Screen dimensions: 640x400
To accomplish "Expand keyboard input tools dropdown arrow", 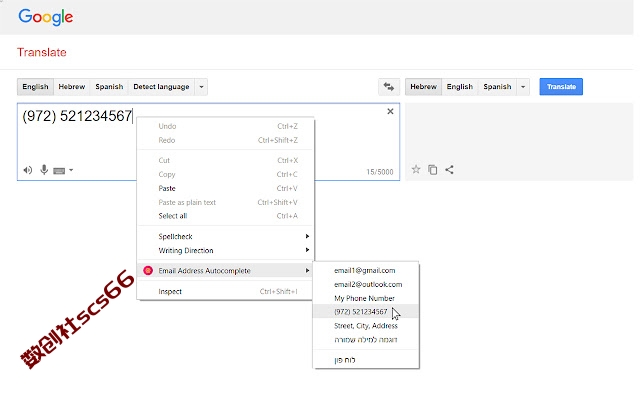I will (x=71, y=170).
